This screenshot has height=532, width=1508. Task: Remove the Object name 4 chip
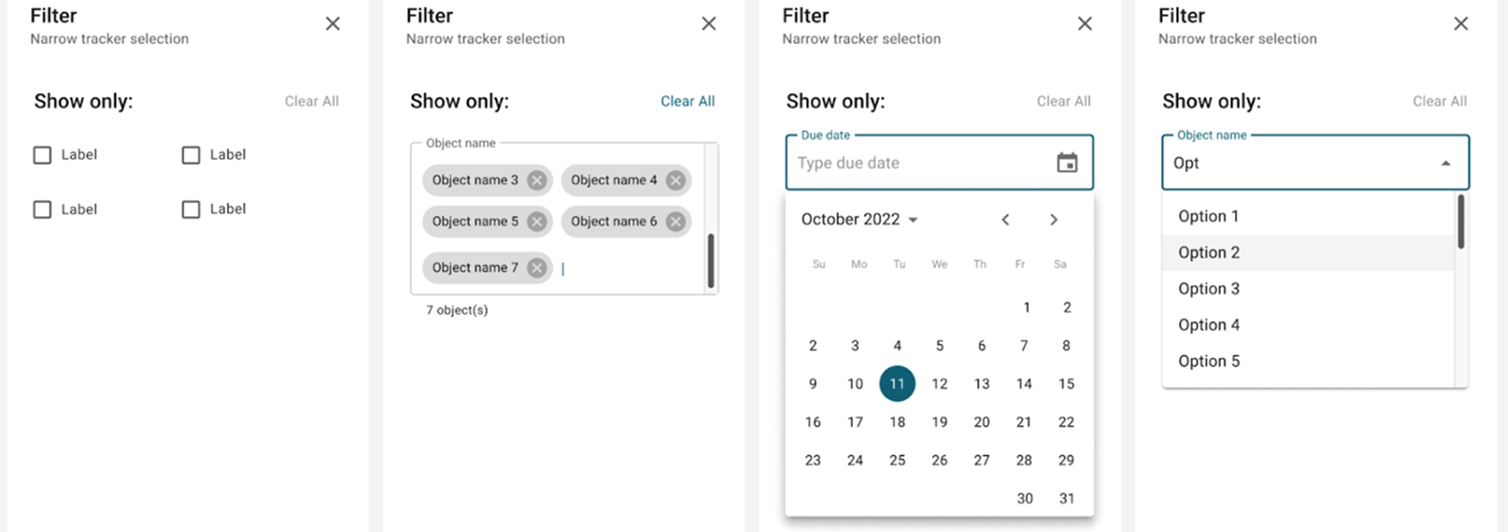click(x=676, y=180)
